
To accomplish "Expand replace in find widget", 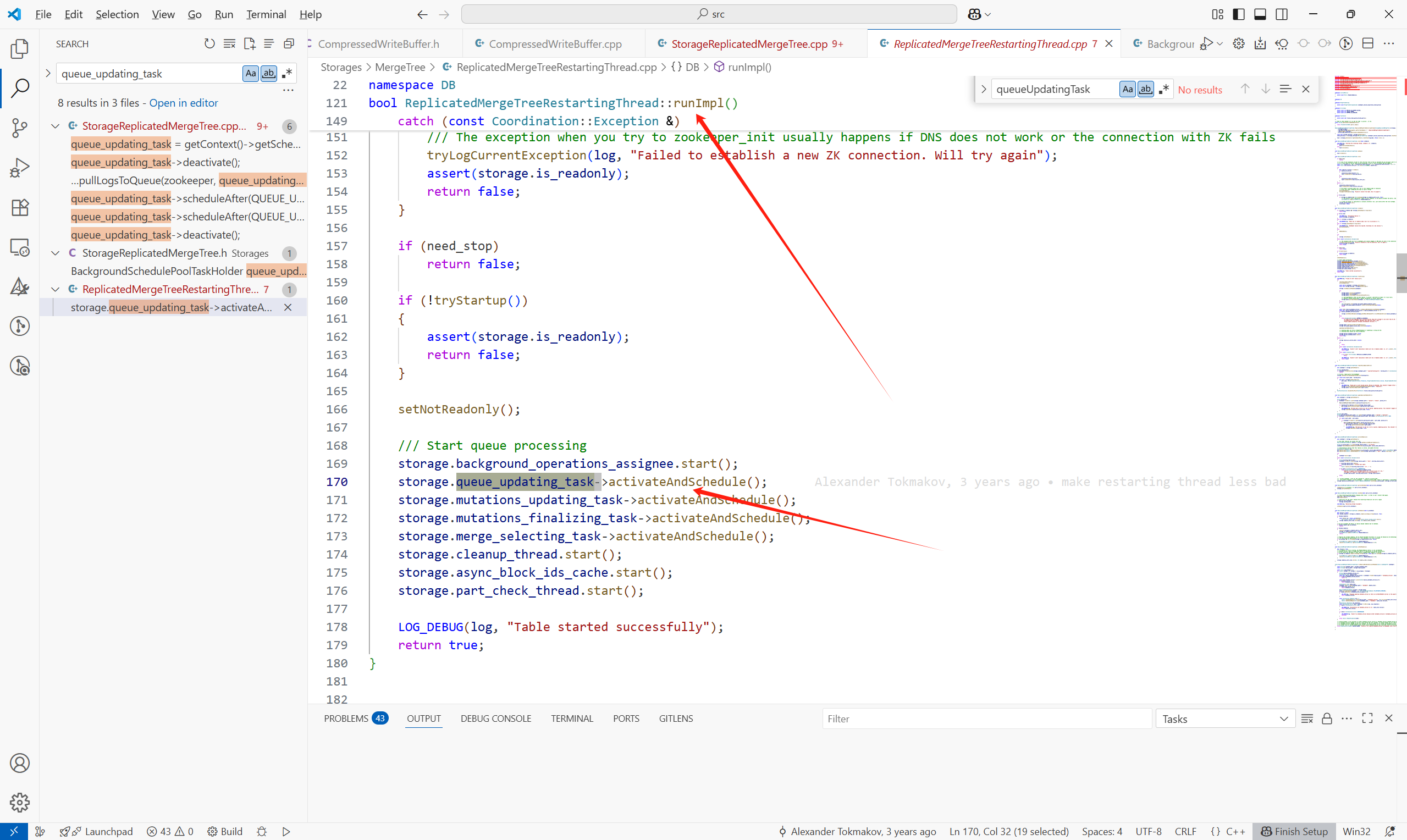I will coord(984,89).
